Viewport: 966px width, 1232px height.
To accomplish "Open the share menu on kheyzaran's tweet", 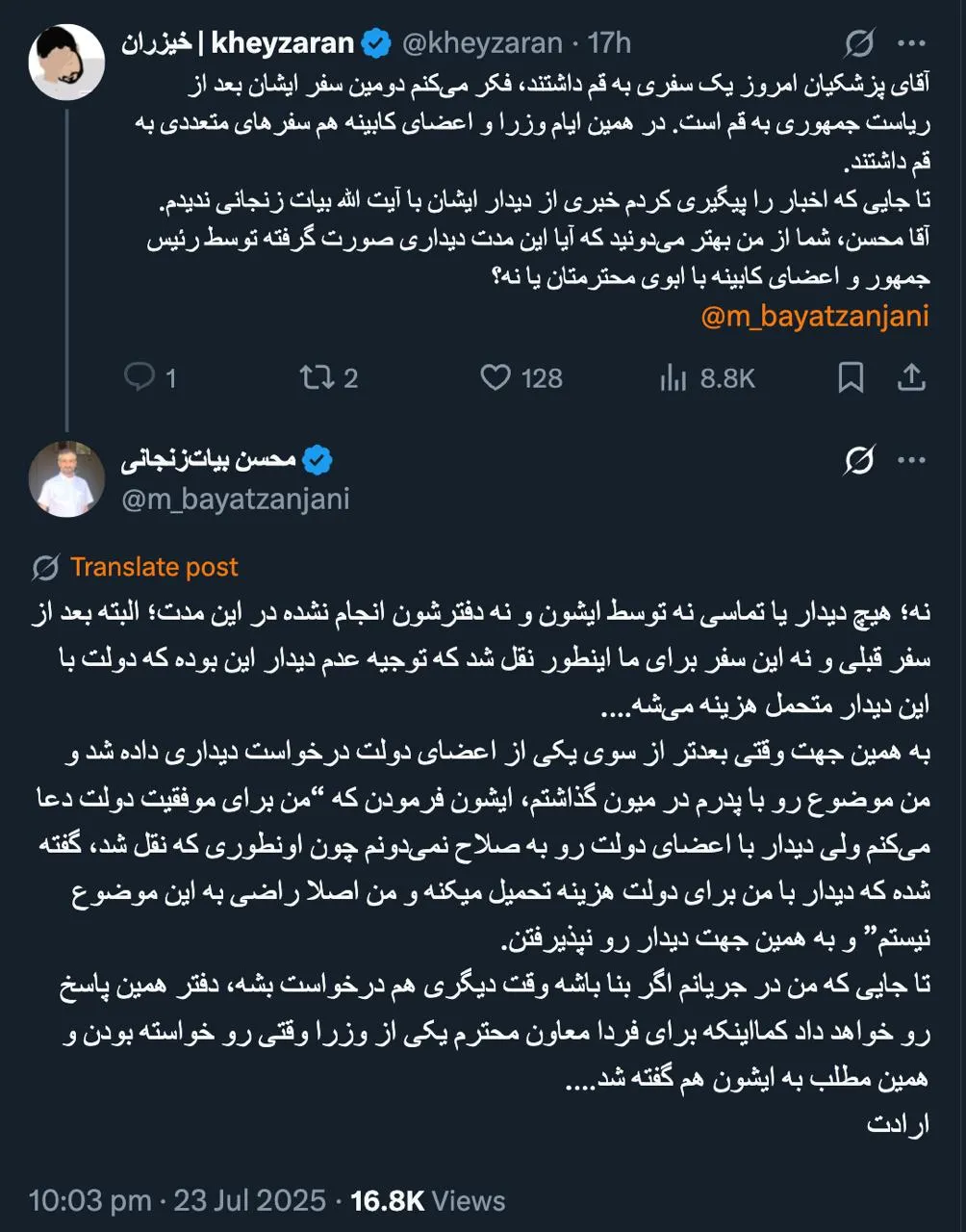I will pos(912,377).
